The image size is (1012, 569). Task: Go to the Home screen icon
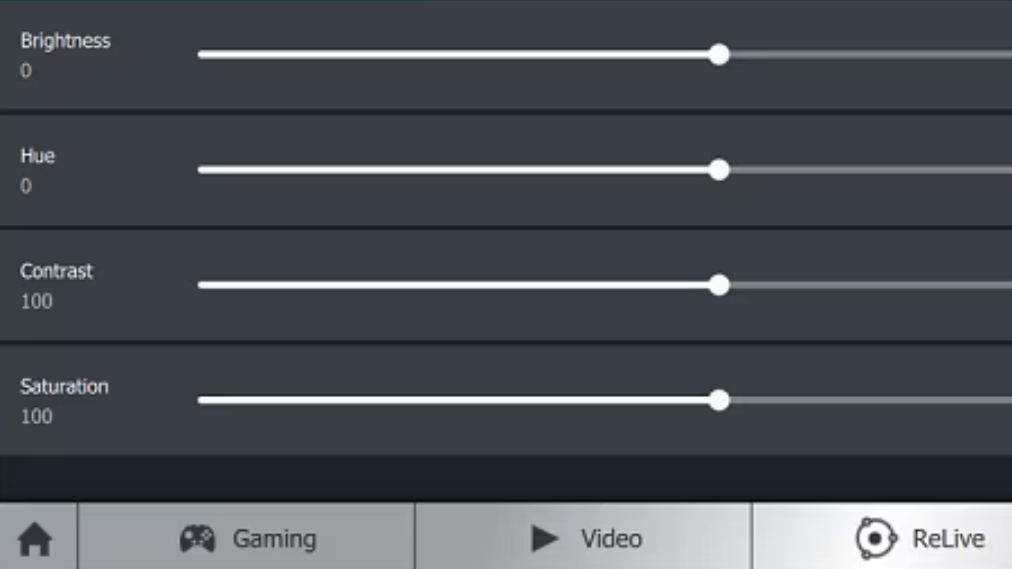(35, 539)
